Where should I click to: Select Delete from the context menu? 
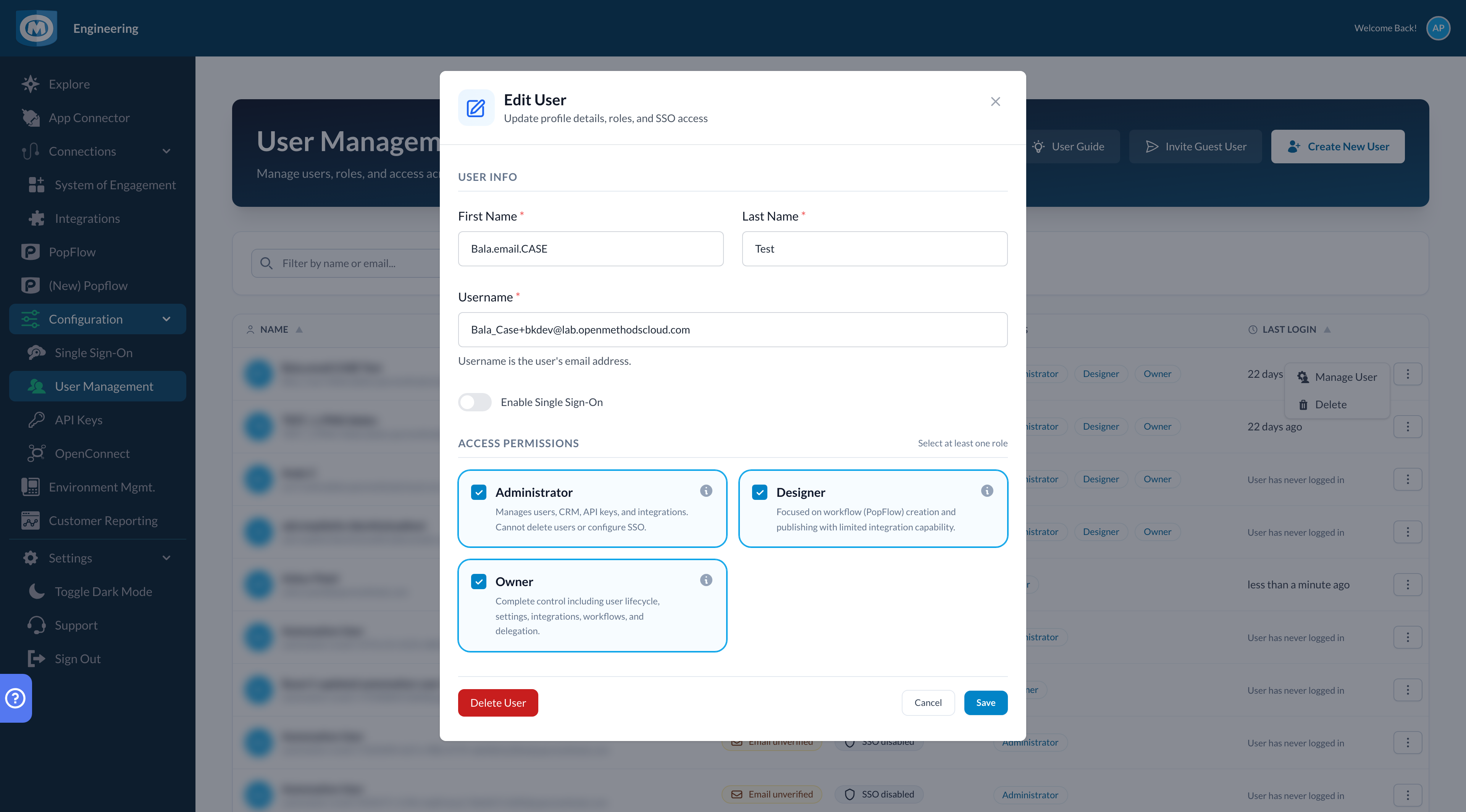click(x=1337, y=404)
